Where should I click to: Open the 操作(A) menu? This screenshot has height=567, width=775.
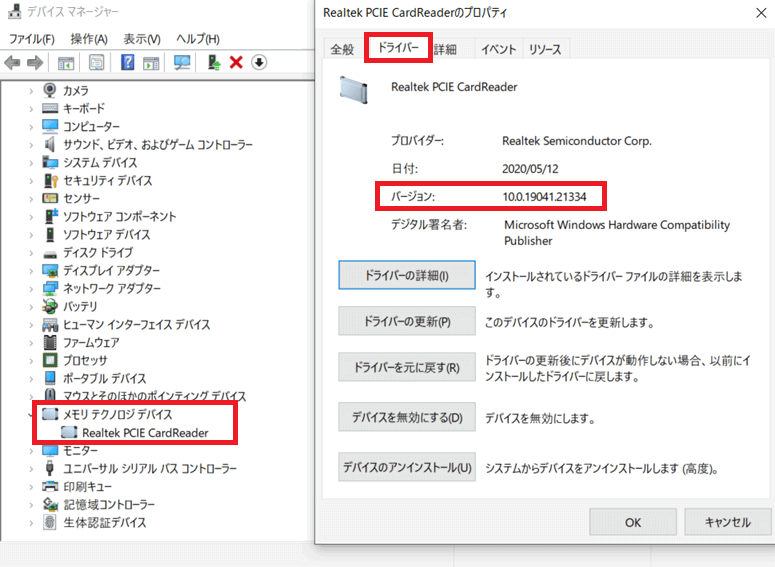click(x=89, y=39)
